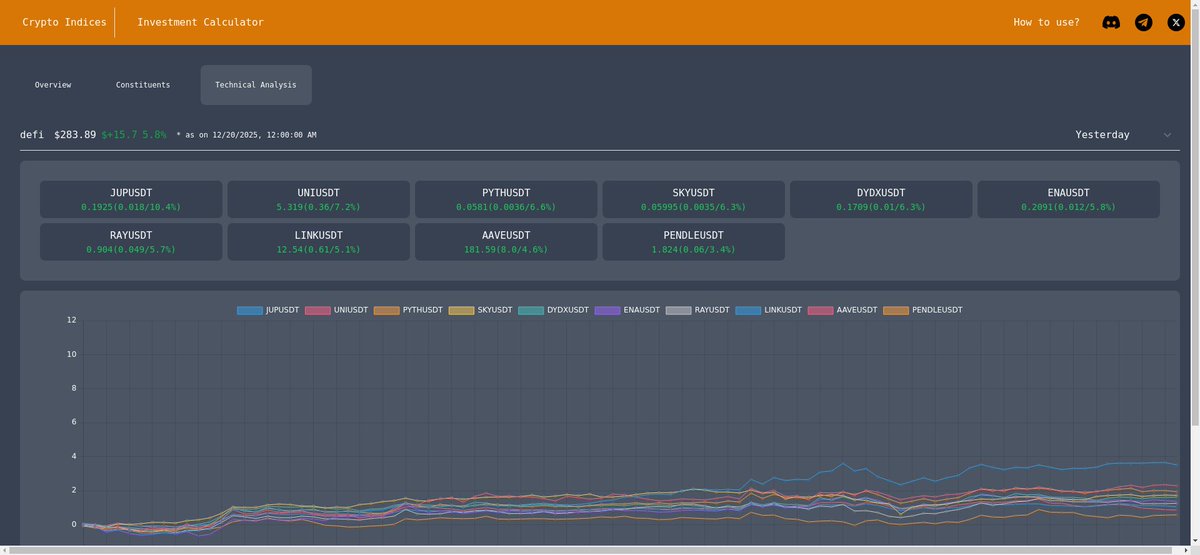The width and height of the screenshot is (1200, 555).
Task: Open the SKYUSDT card
Action: tap(694, 199)
